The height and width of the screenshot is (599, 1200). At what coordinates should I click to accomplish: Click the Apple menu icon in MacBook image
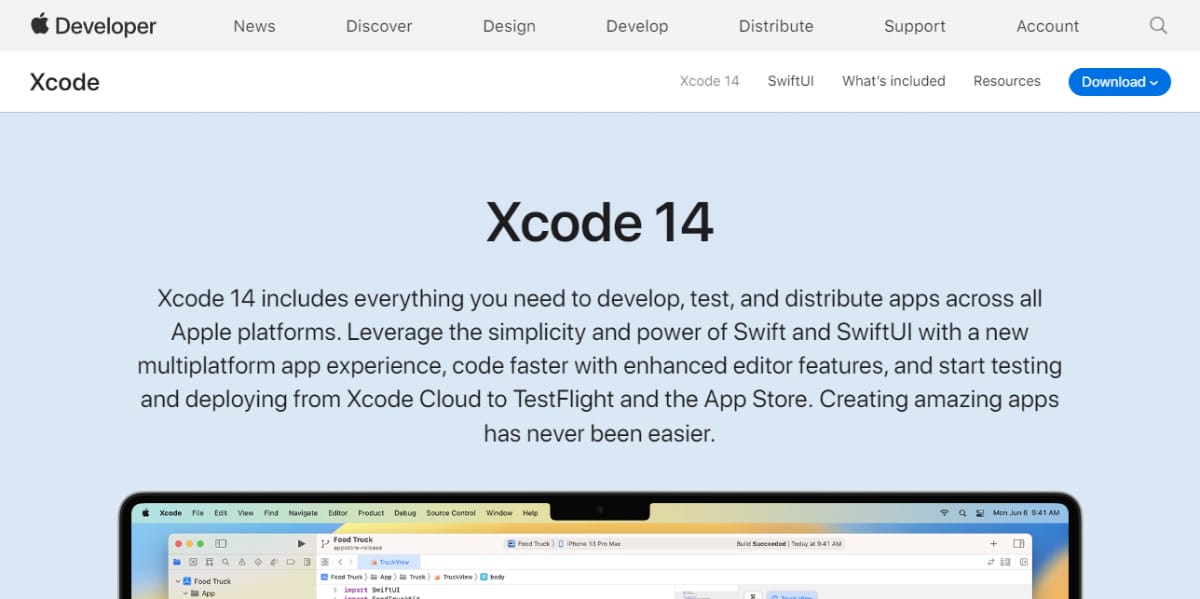click(x=145, y=513)
